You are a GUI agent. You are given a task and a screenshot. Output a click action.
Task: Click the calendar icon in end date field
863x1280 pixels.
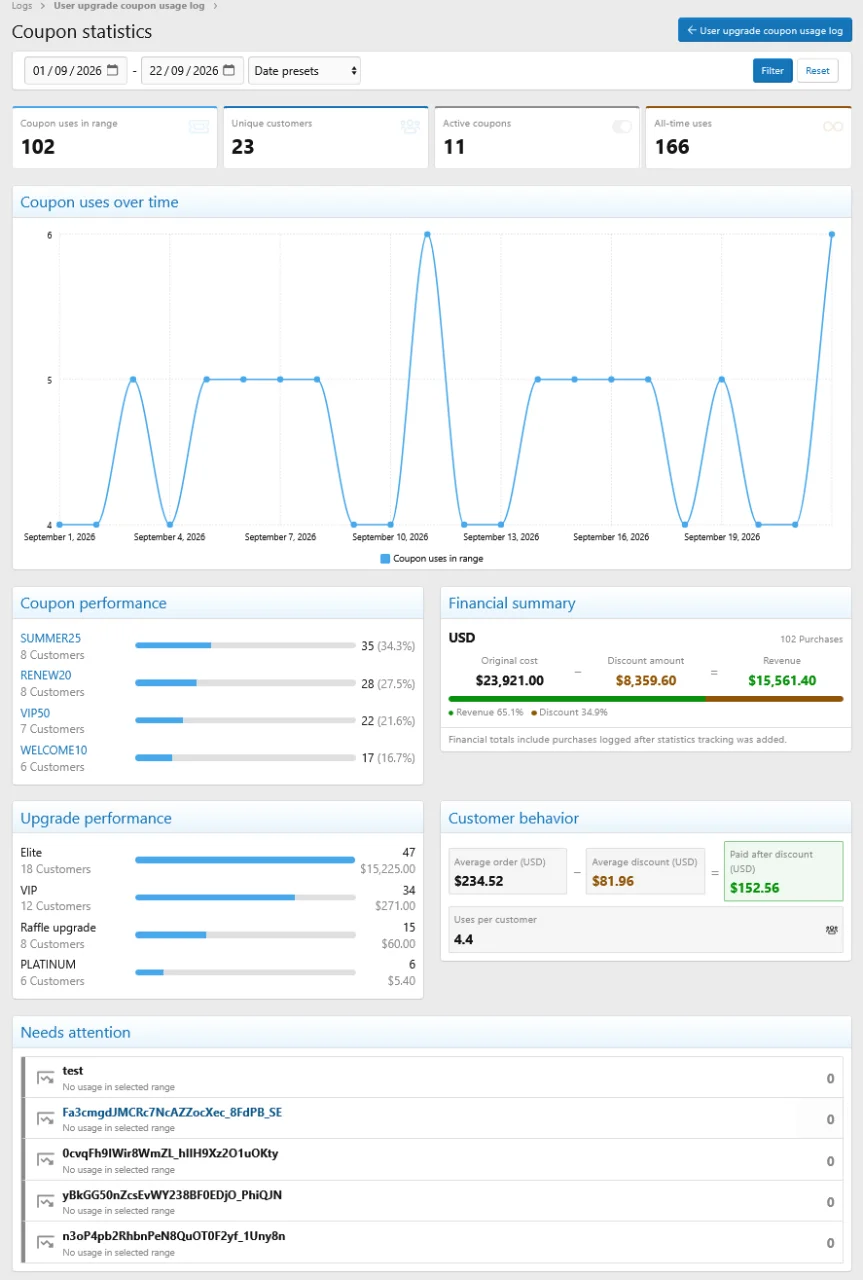(229, 71)
